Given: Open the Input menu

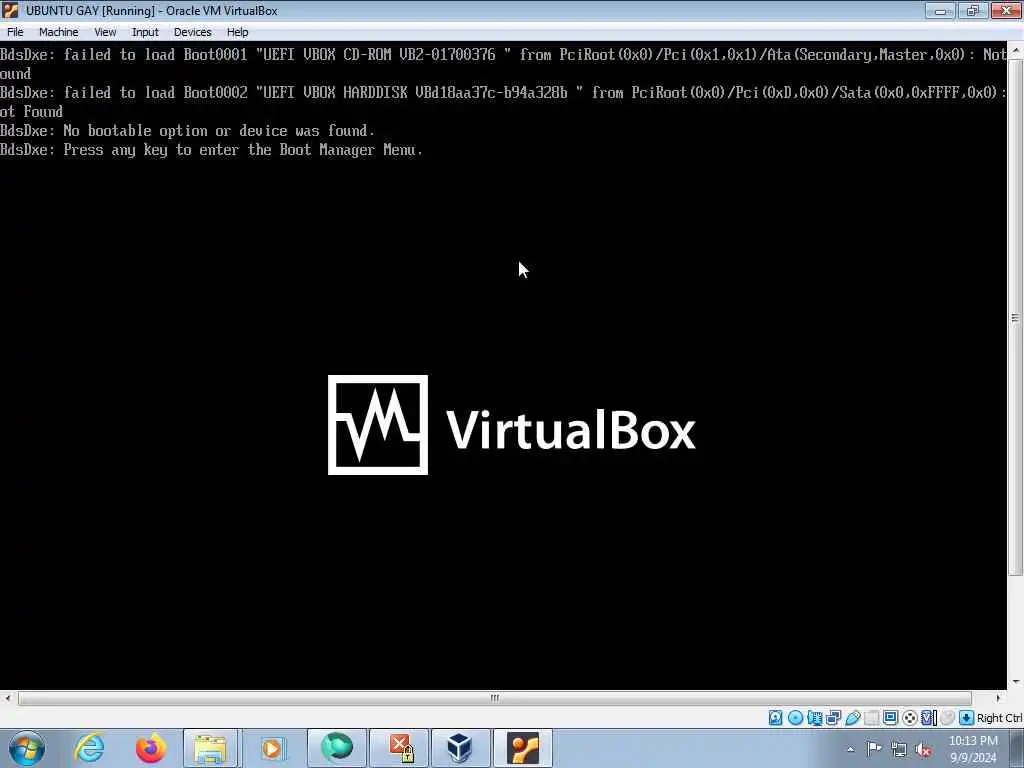Looking at the screenshot, I should pos(145,32).
